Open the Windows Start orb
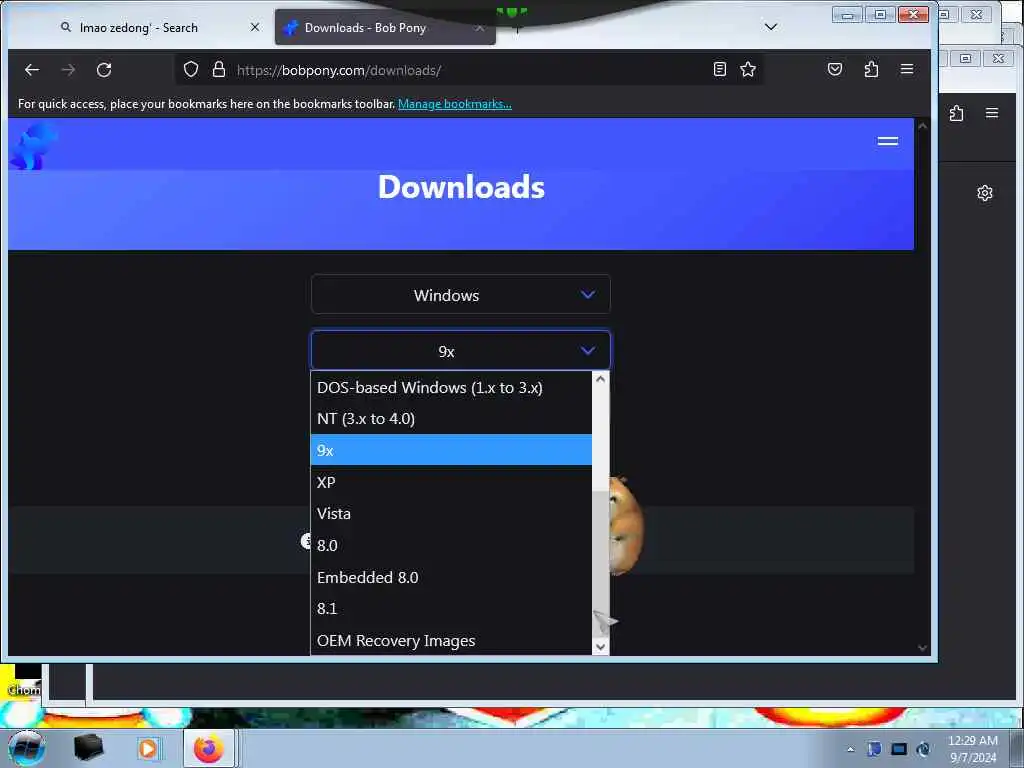This screenshot has width=1024, height=768. pos(26,748)
